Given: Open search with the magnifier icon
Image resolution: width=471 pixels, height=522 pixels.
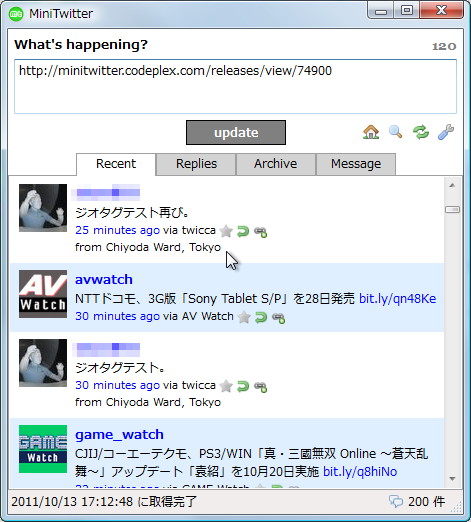Looking at the screenshot, I should tap(396, 132).
